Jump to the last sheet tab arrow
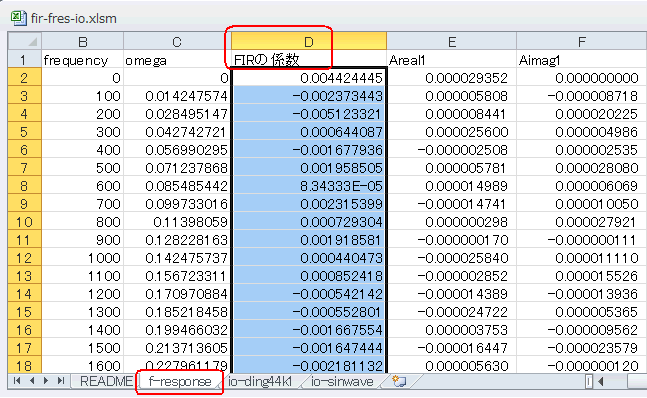The image size is (647, 398). click(x=61, y=381)
